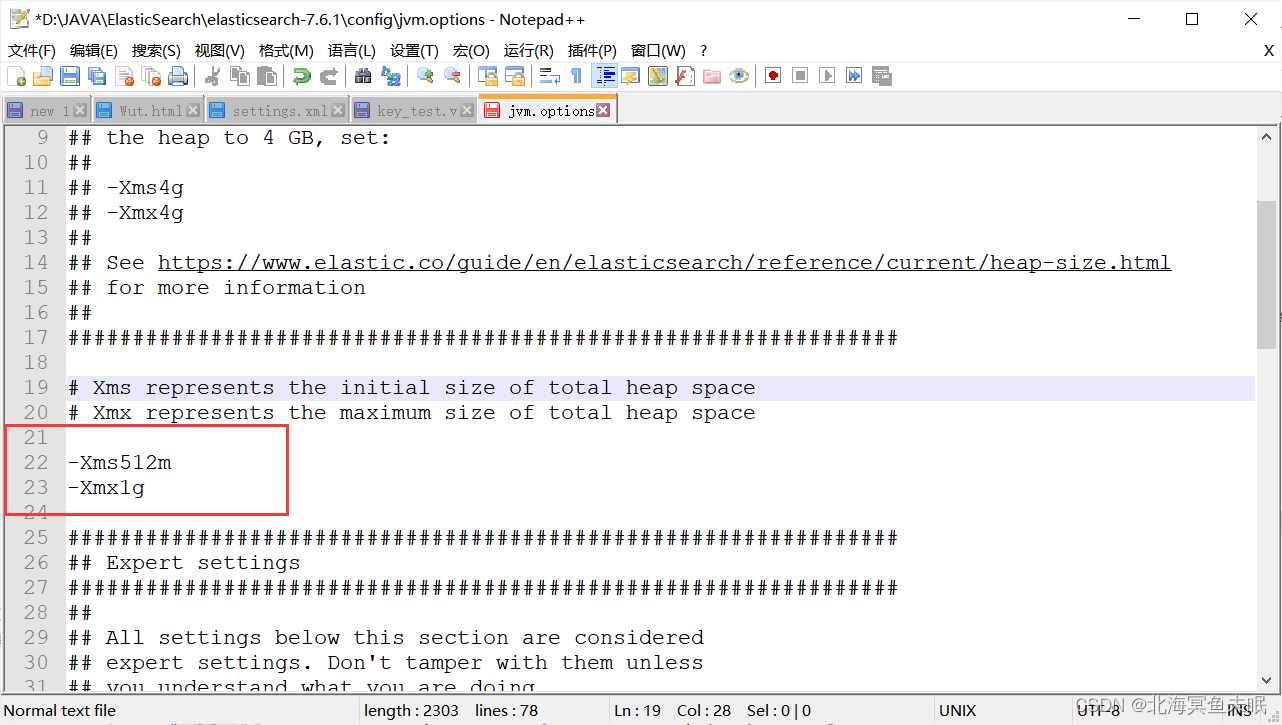Open Find with the binoculars icon

[364, 76]
